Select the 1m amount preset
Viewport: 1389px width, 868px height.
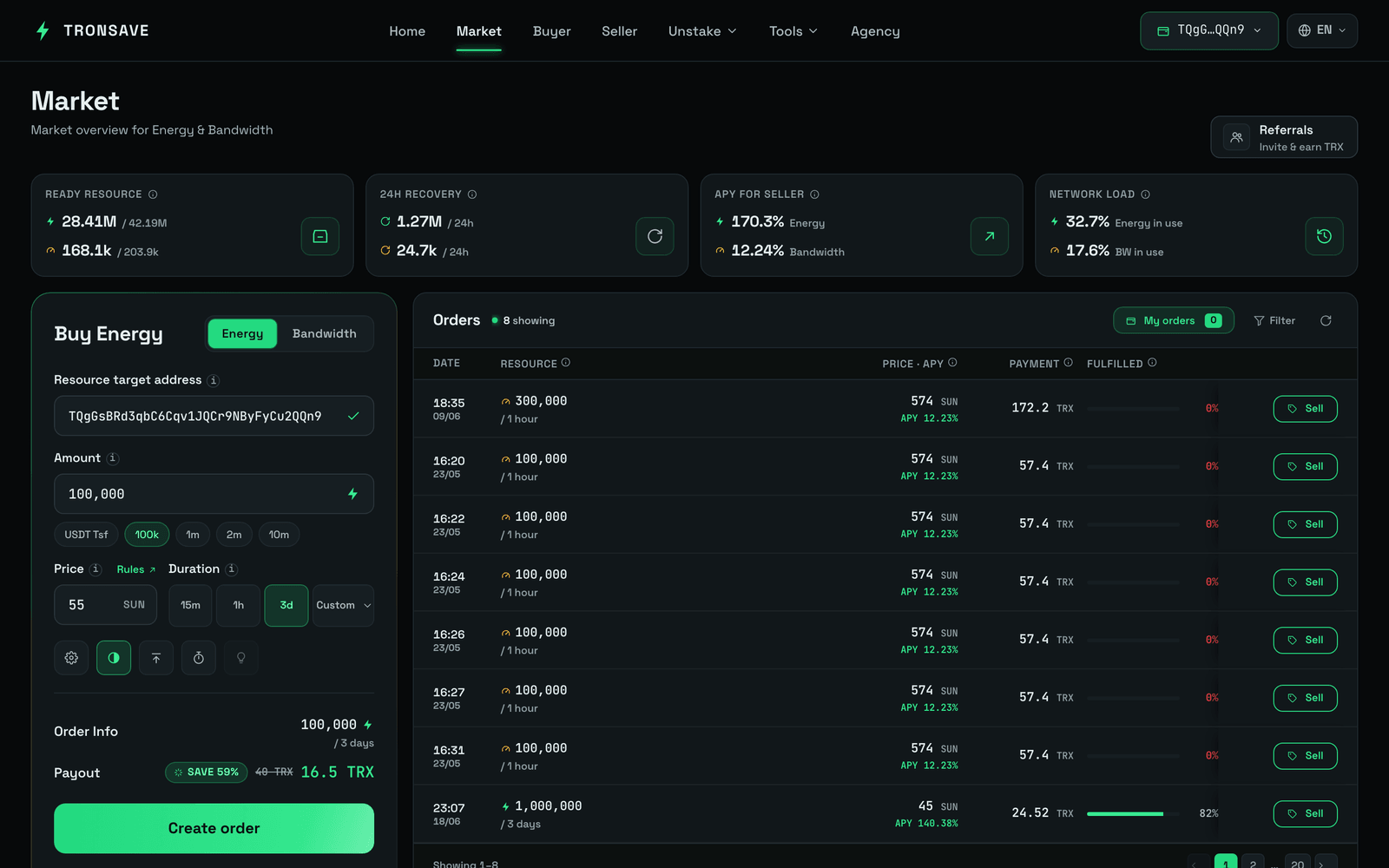193,535
